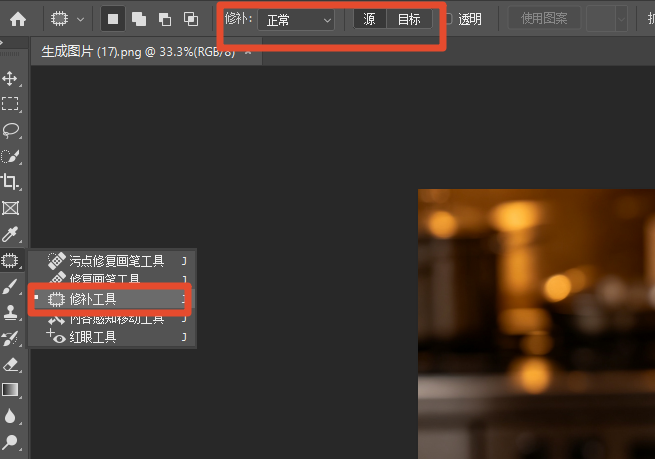Expand the toolbar collapse arrows

pyautogui.click(x=2, y=42)
